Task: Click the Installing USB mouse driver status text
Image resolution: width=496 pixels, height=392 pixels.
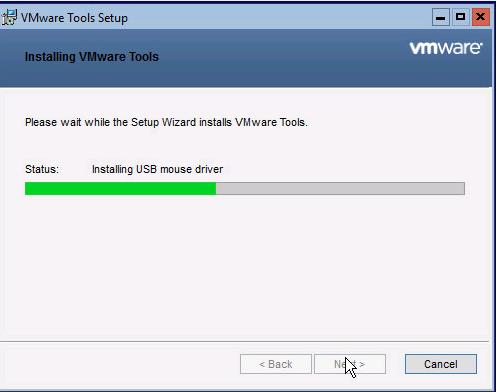Action: (x=157, y=169)
